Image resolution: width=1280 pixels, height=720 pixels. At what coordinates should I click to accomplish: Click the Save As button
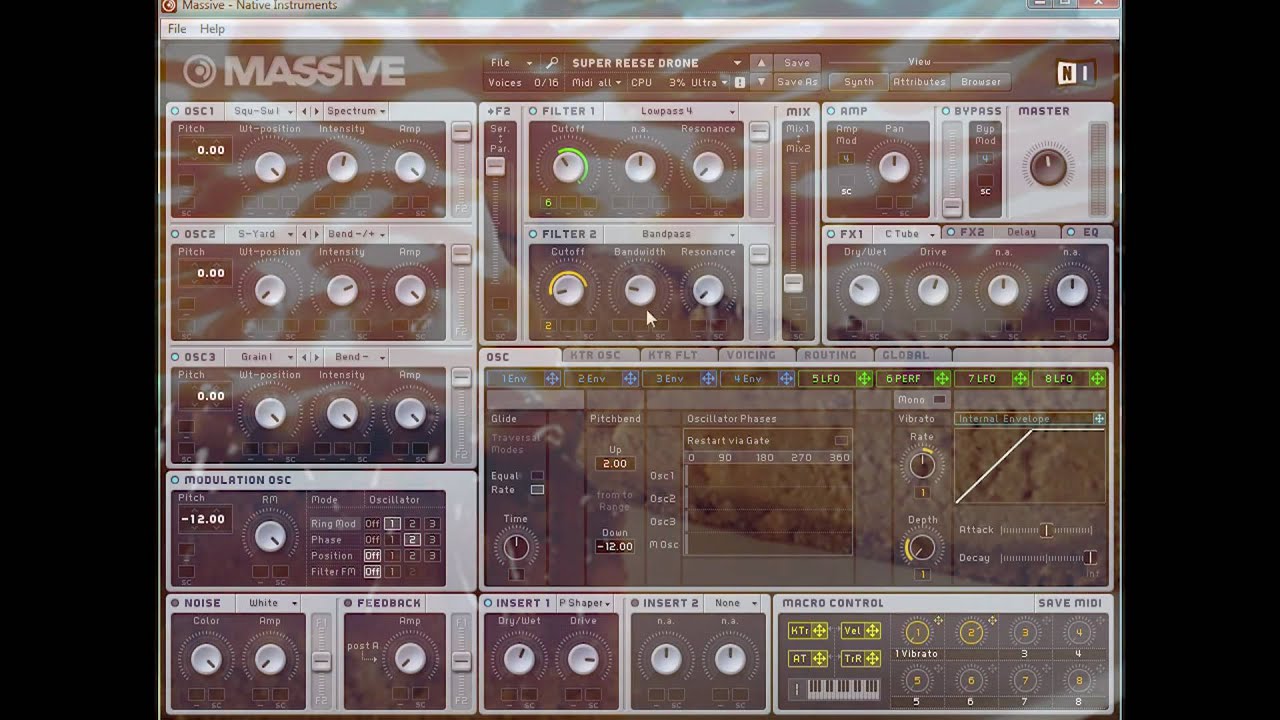(797, 82)
